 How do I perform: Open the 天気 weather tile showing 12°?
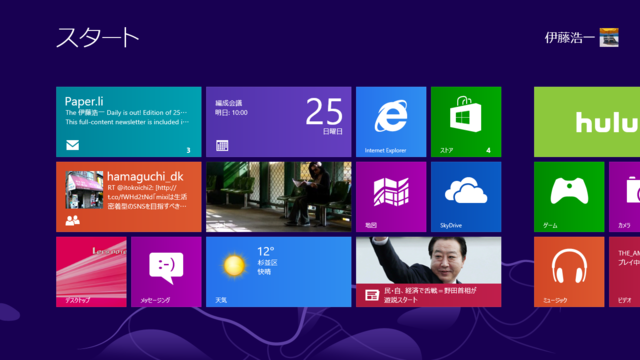278,272
